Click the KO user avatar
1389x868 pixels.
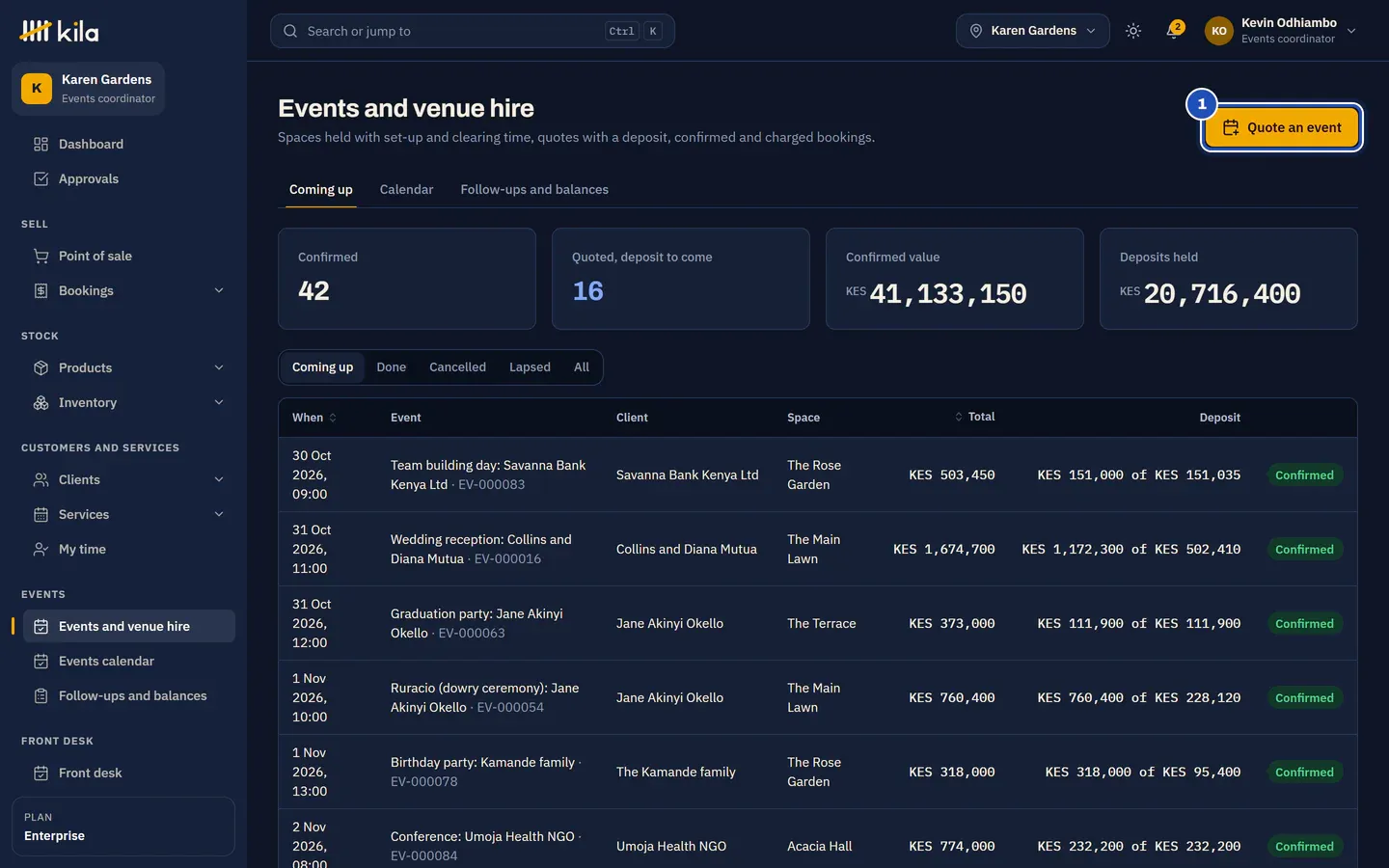point(1219,31)
